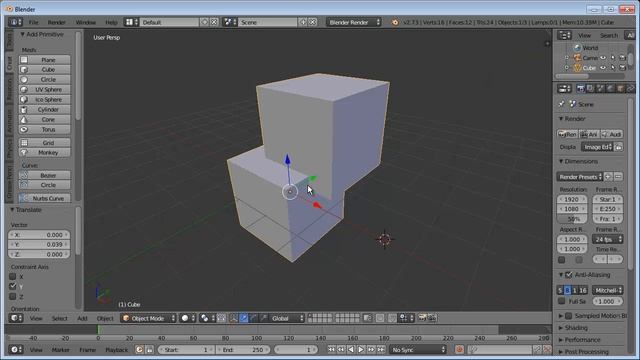Add a new scene with plus icon
The width and height of the screenshot is (640, 360).
[x=303, y=22]
